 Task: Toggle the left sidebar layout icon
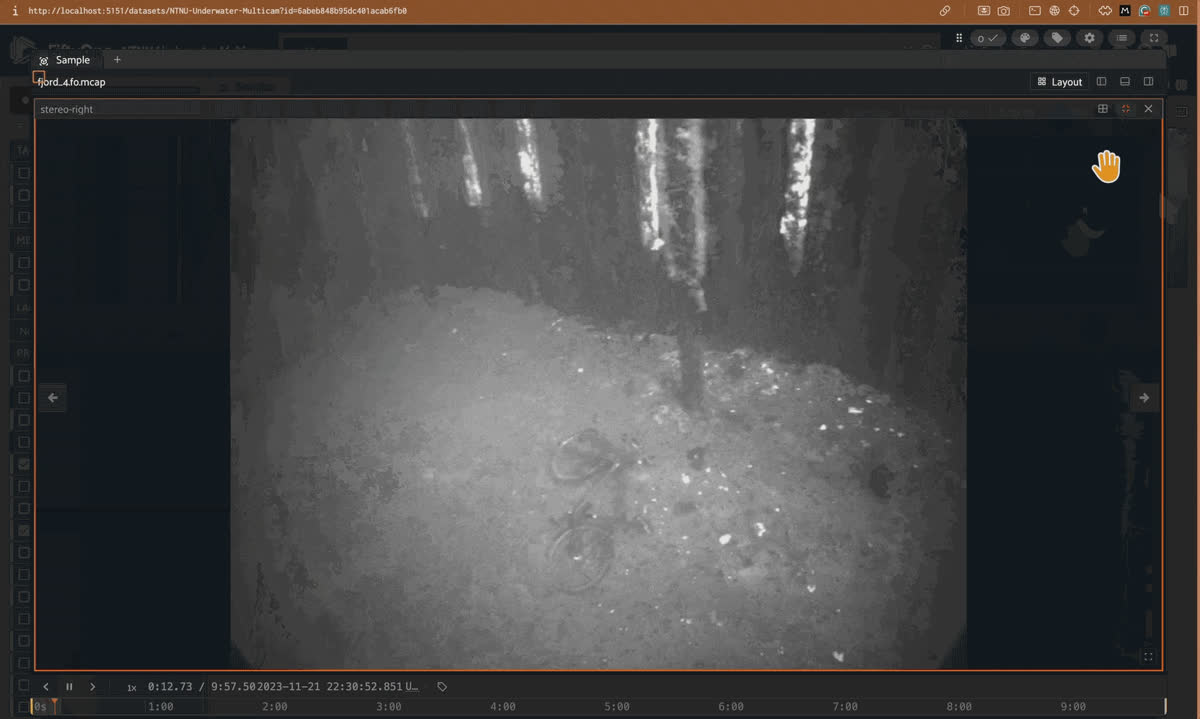1102,82
